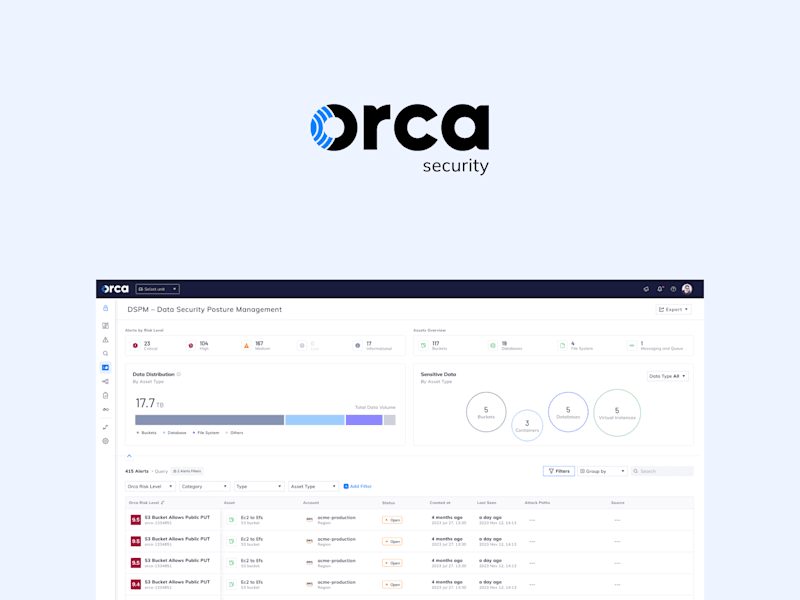Click the File System asset icon beside 4

(562, 345)
